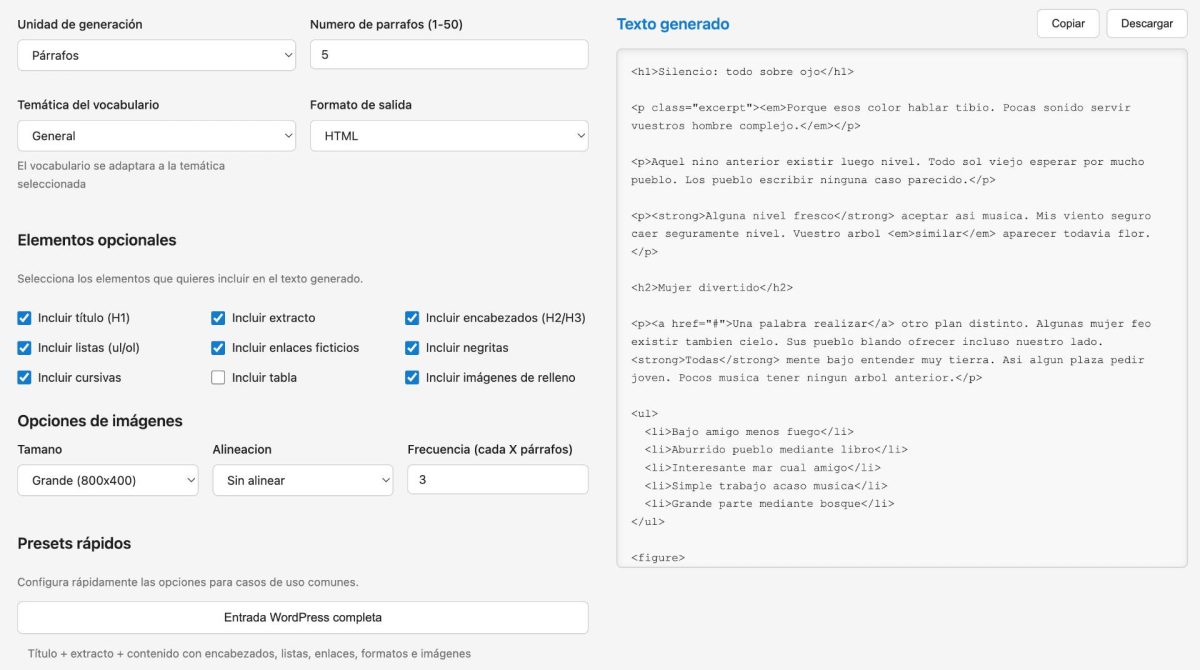Click the "Copiar" button
Viewport: 1200px width, 670px height.
click(1067, 23)
